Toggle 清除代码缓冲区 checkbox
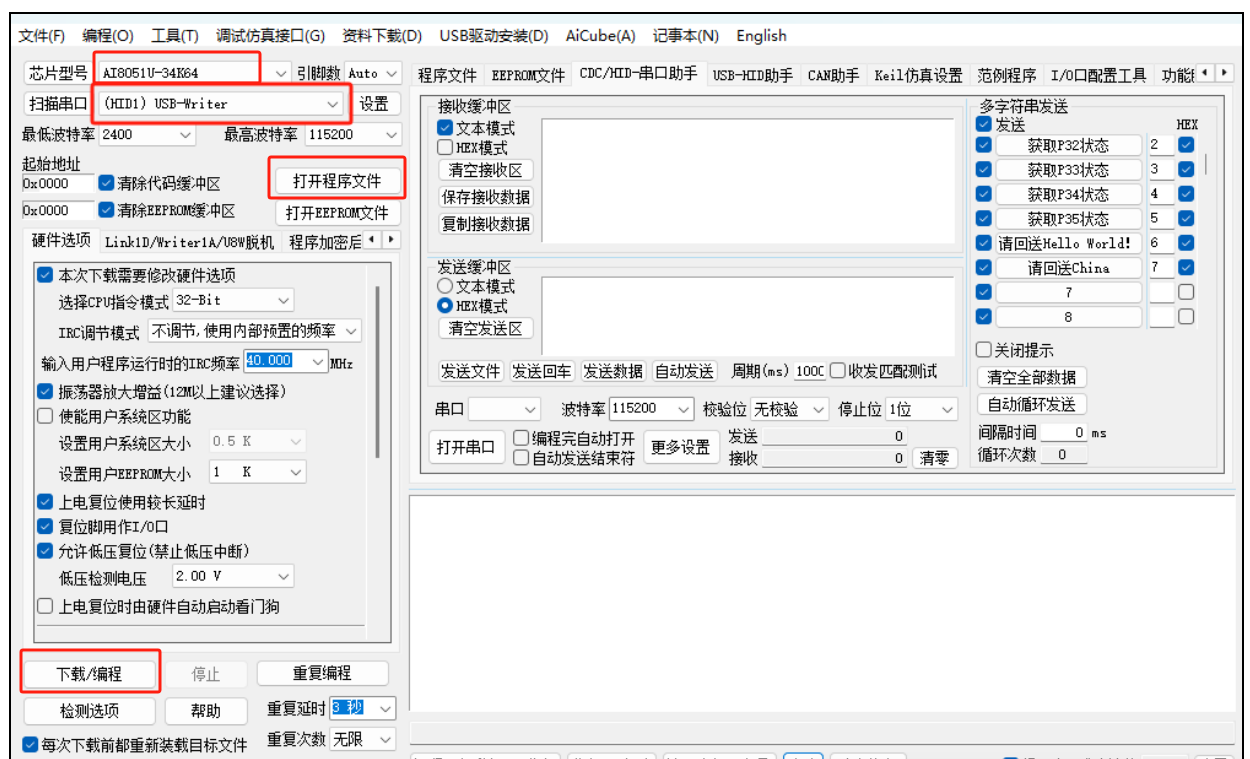Screen dimensions: 1250x759 [x=107, y=184]
